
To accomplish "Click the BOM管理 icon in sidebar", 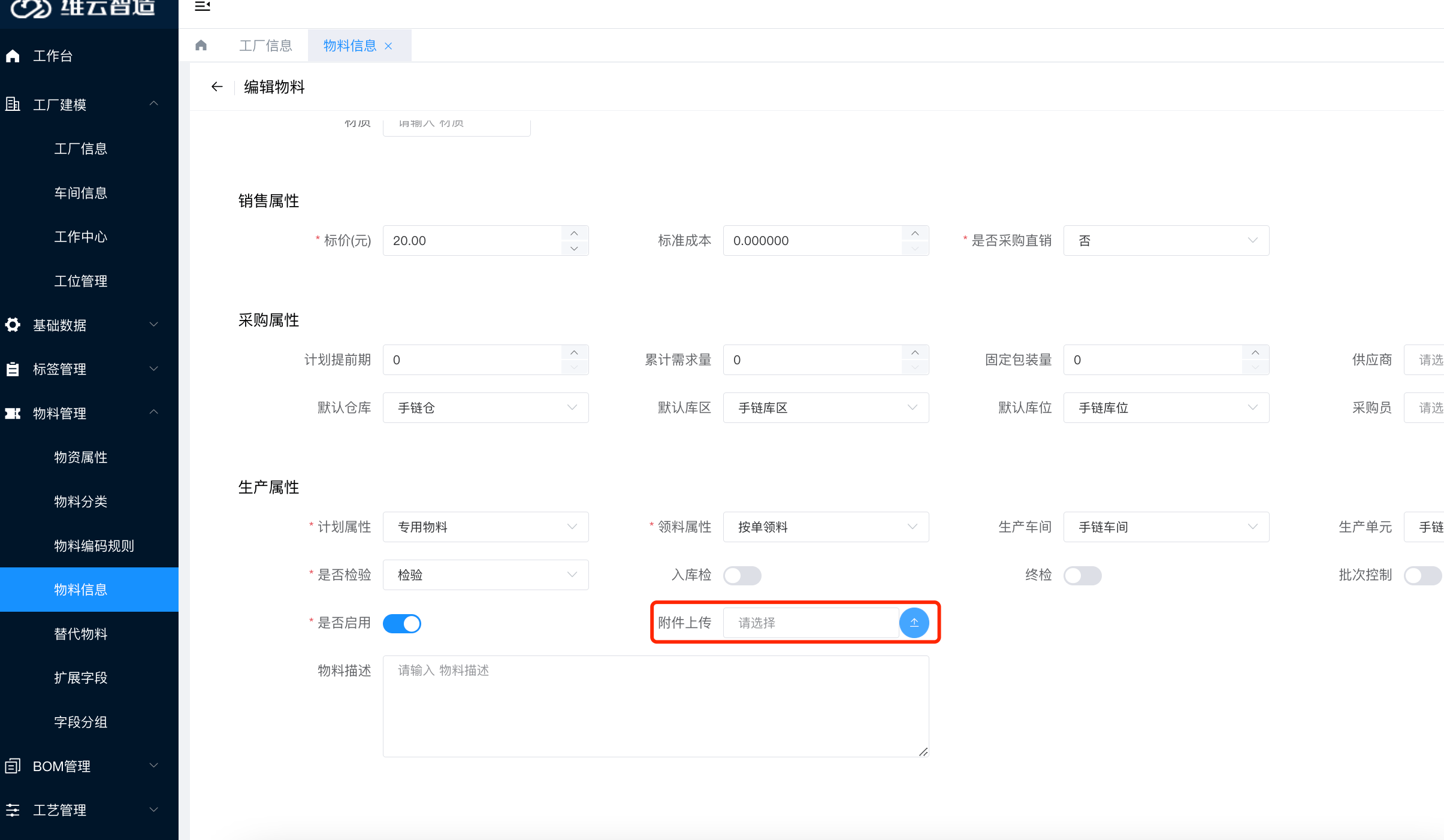I will pyautogui.click(x=13, y=766).
